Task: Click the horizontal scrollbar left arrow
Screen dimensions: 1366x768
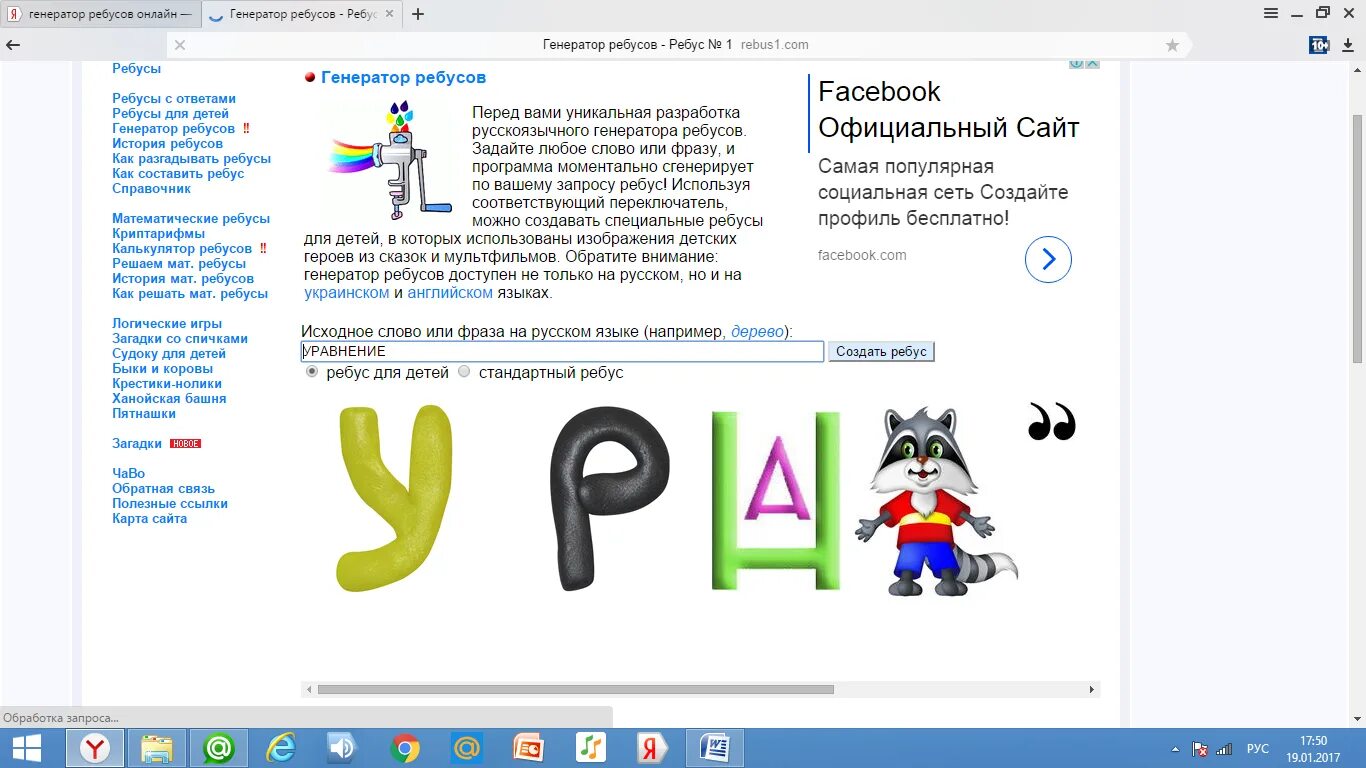Action: [309, 689]
